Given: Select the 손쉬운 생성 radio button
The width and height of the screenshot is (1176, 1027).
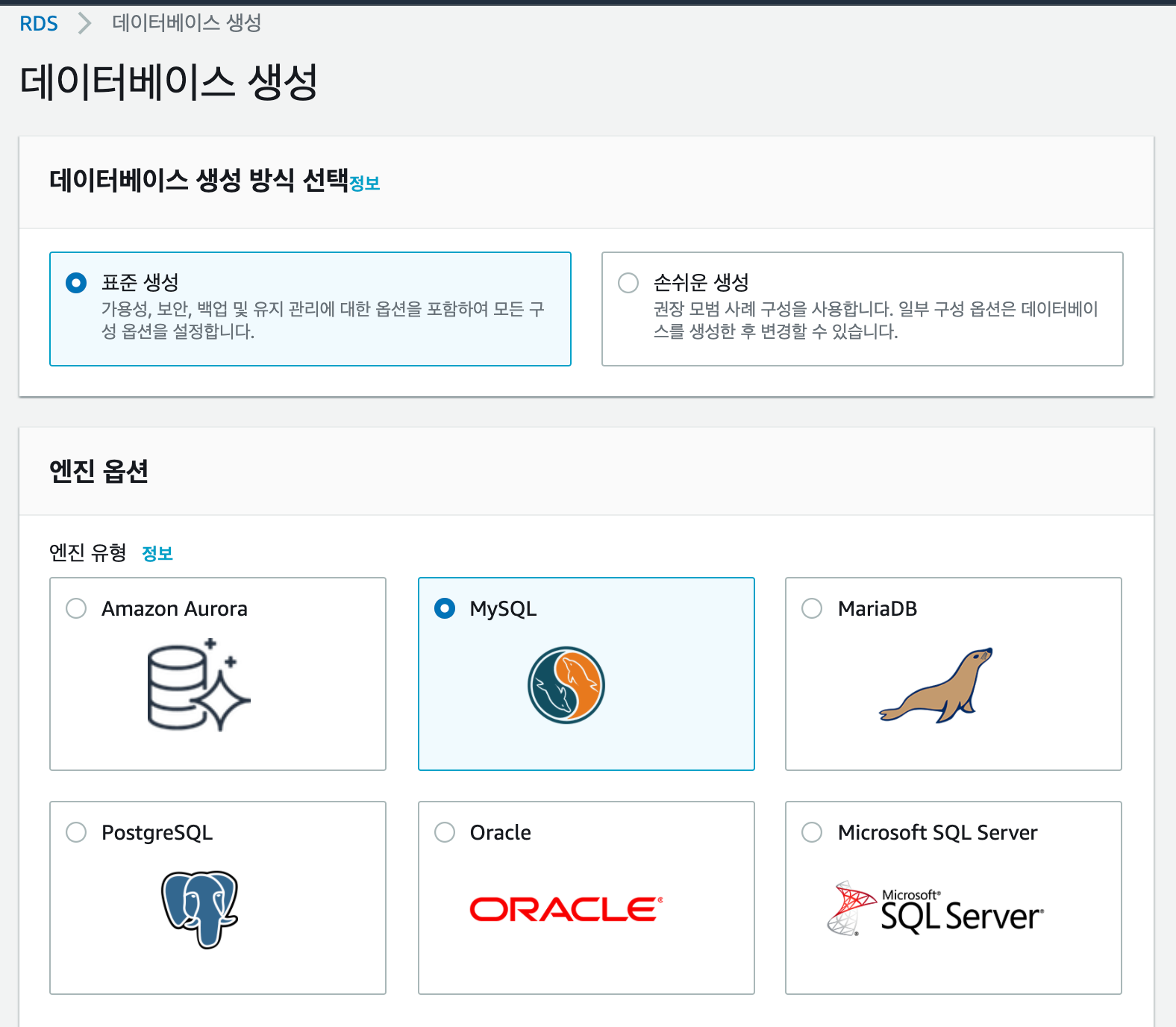Looking at the screenshot, I should coord(628,283).
